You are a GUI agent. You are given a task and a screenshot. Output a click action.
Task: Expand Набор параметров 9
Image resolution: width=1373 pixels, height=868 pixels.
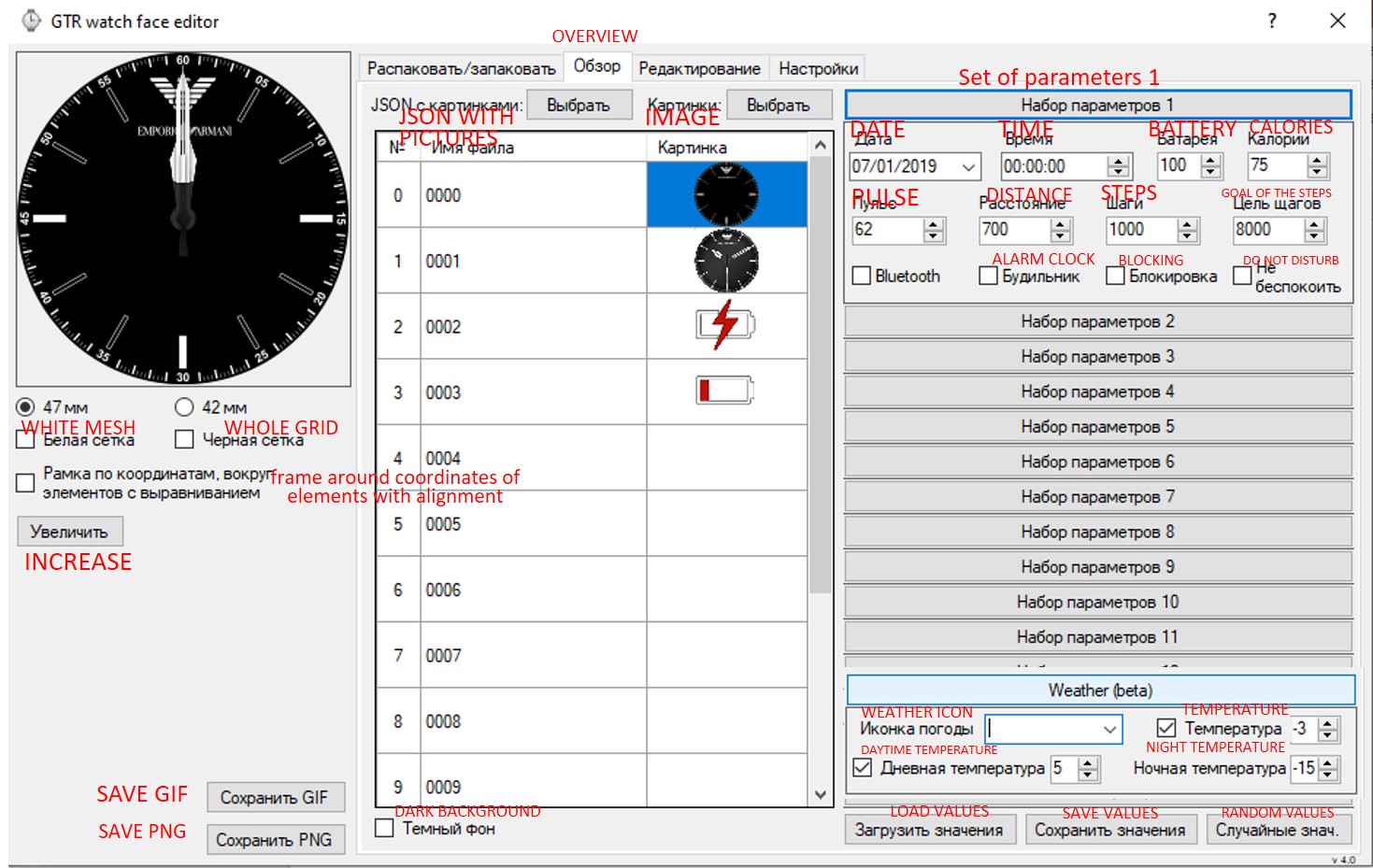tap(1098, 567)
